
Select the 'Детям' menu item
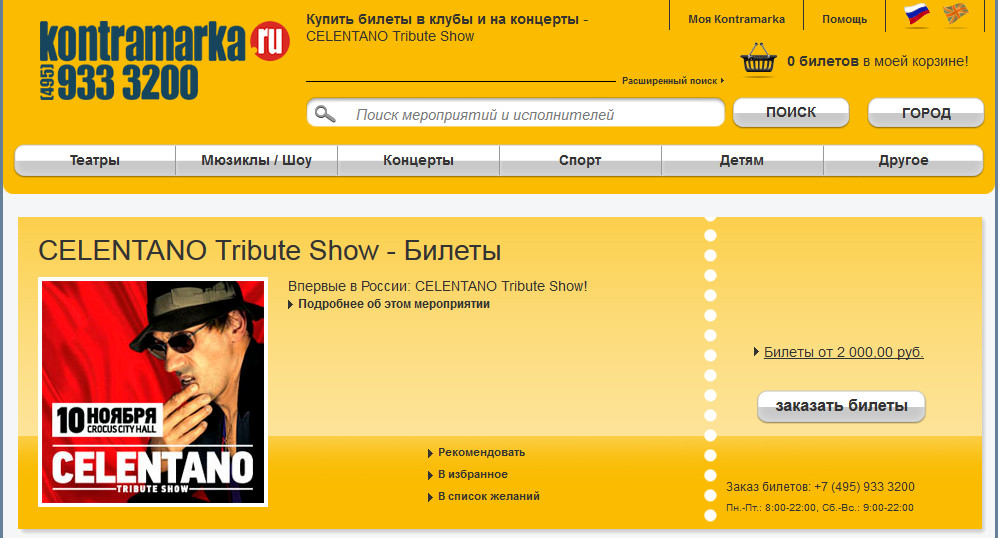741,160
